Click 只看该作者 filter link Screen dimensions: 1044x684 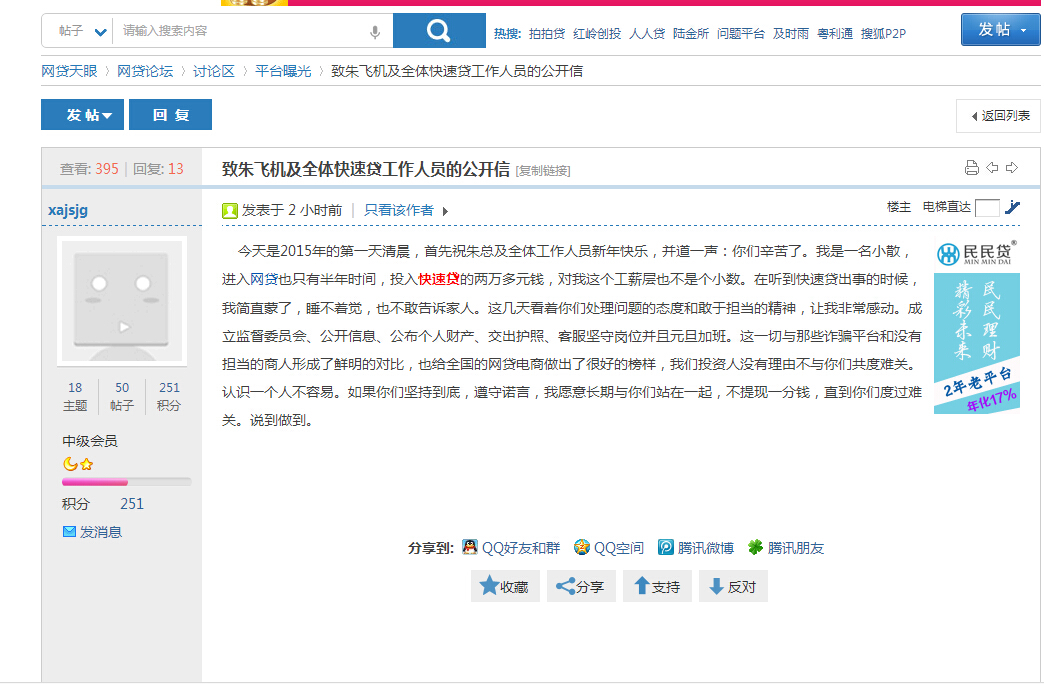tap(399, 210)
